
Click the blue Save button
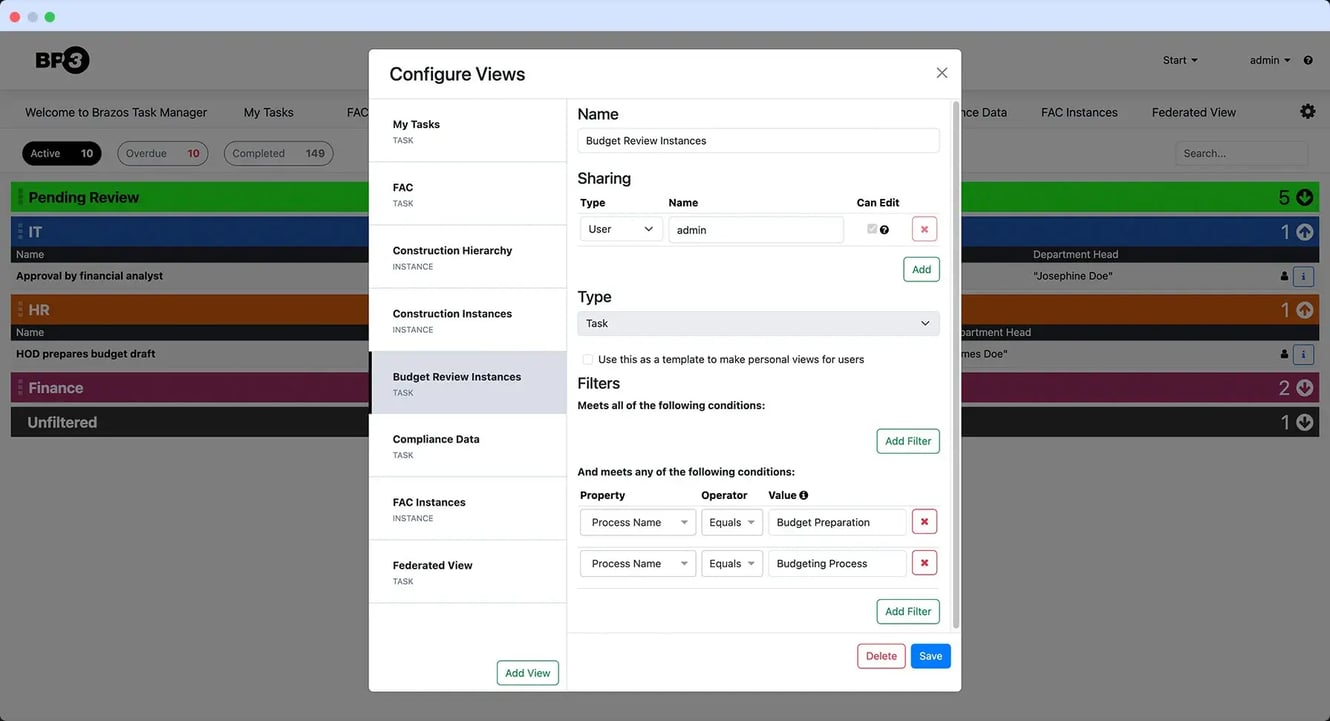tap(930, 656)
